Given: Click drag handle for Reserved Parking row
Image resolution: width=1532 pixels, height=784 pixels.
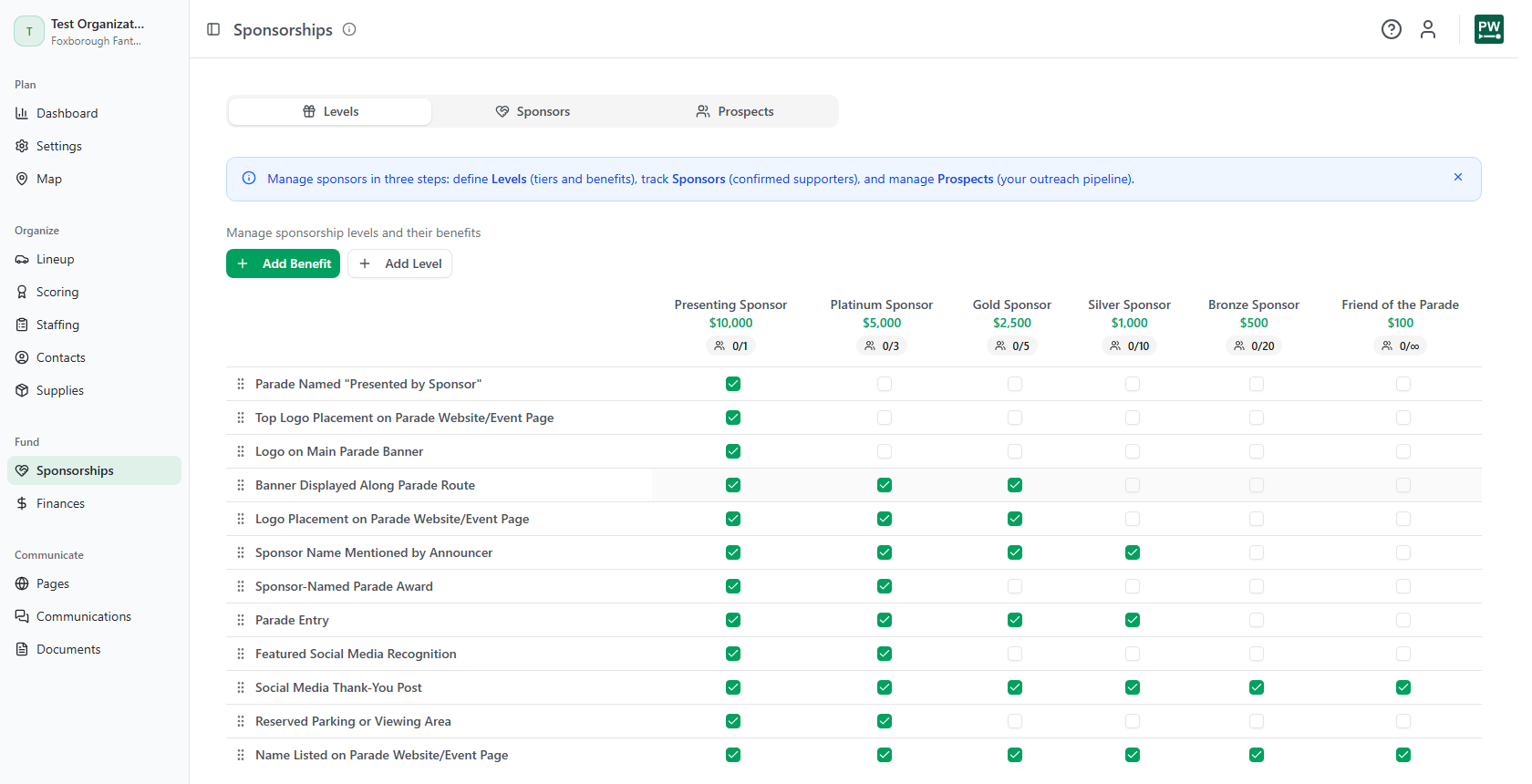Looking at the screenshot, I should (241, 721).
